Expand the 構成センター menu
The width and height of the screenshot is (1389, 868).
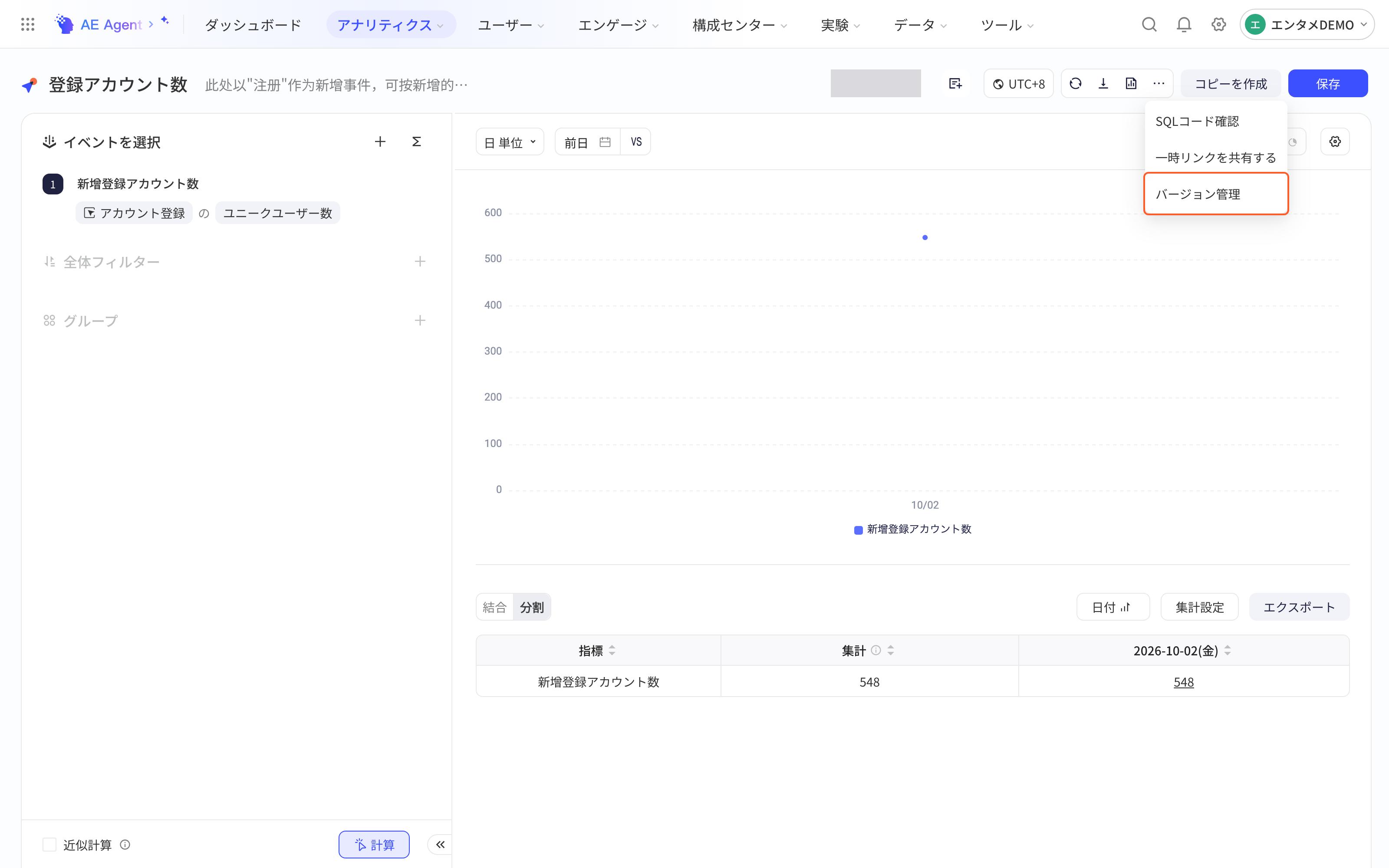(740, 25)
